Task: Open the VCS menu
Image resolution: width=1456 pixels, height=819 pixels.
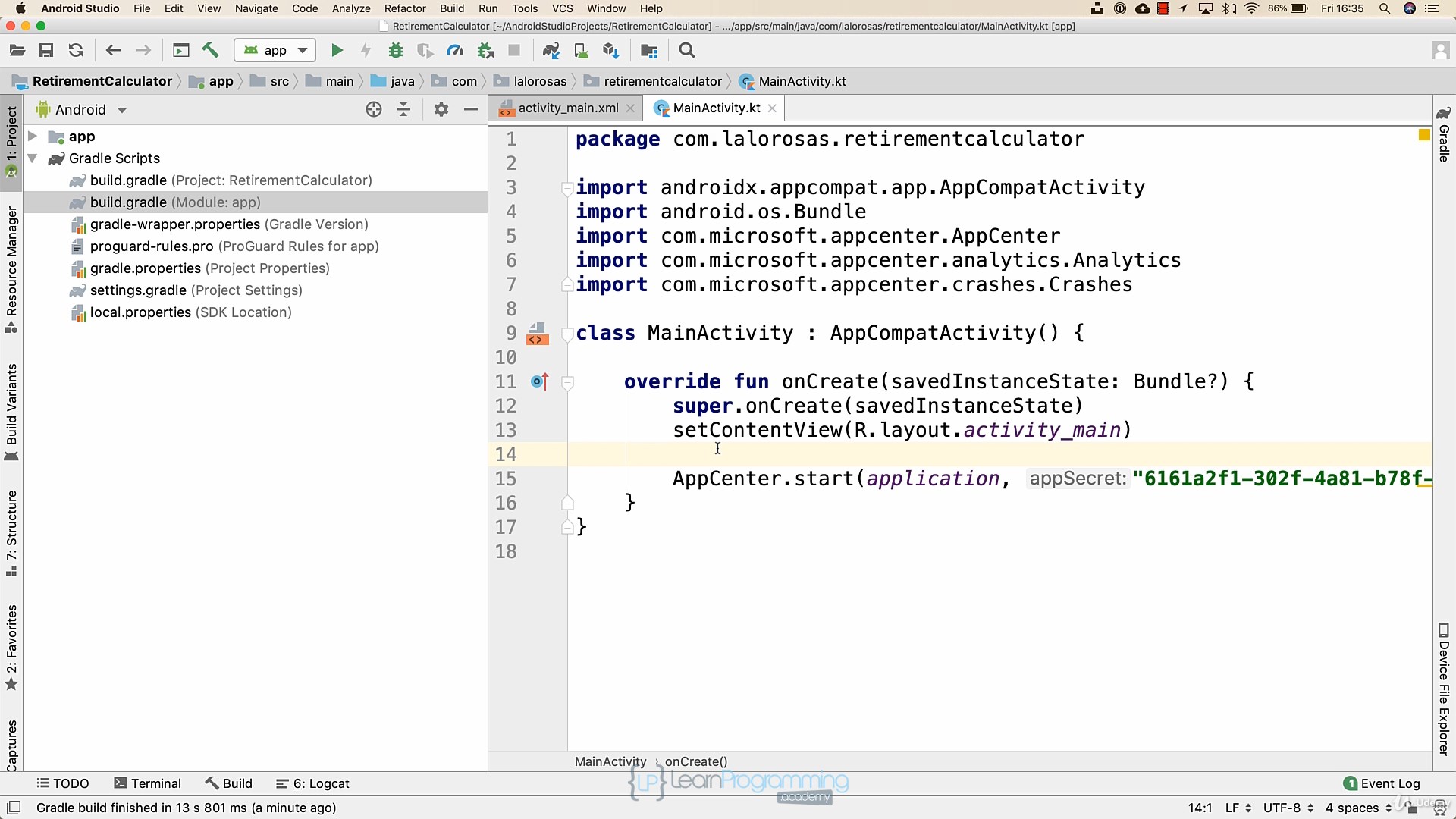Action: point(563,8)
